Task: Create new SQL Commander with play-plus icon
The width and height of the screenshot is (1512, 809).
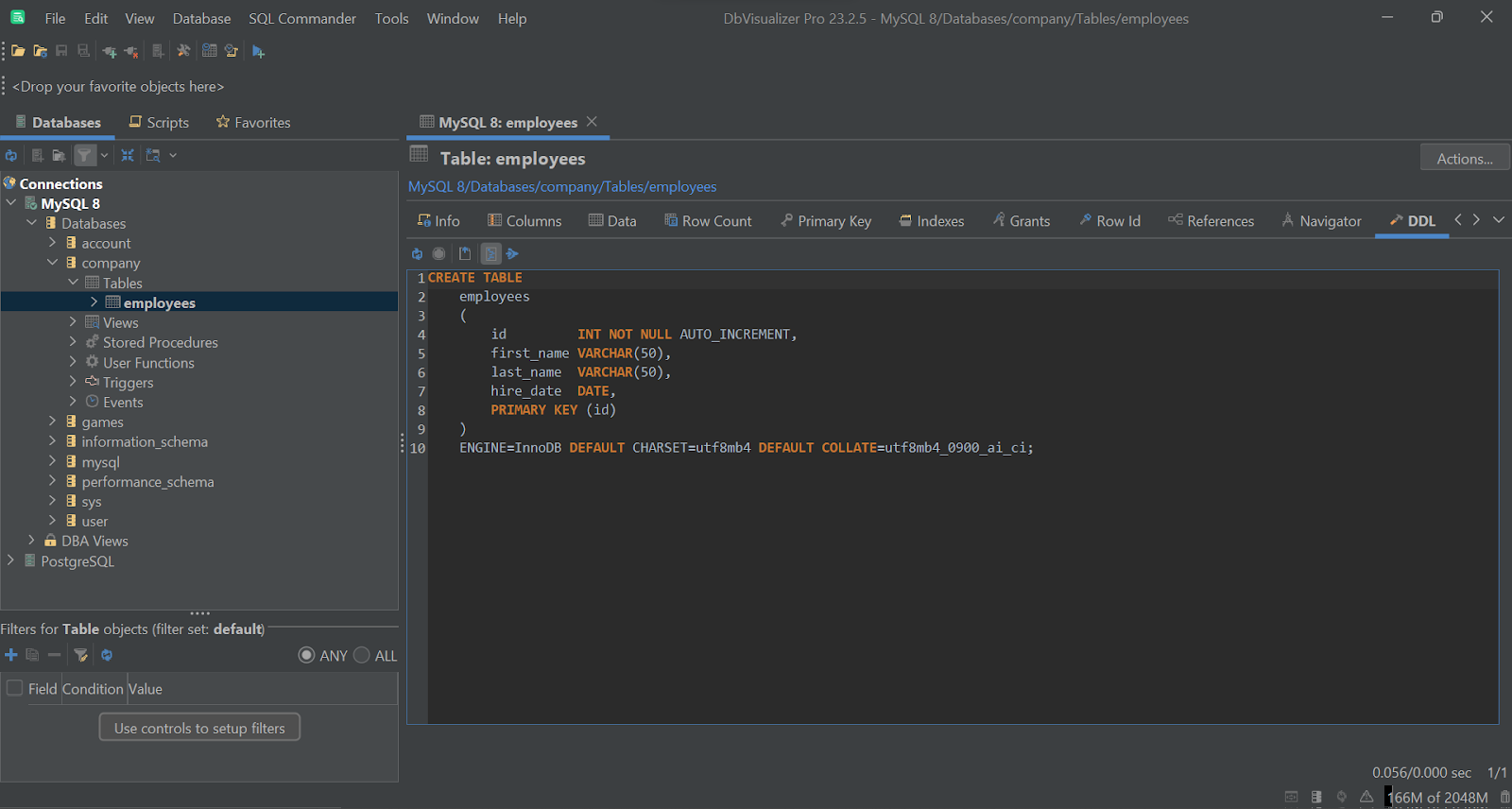Action: (258, 51)
